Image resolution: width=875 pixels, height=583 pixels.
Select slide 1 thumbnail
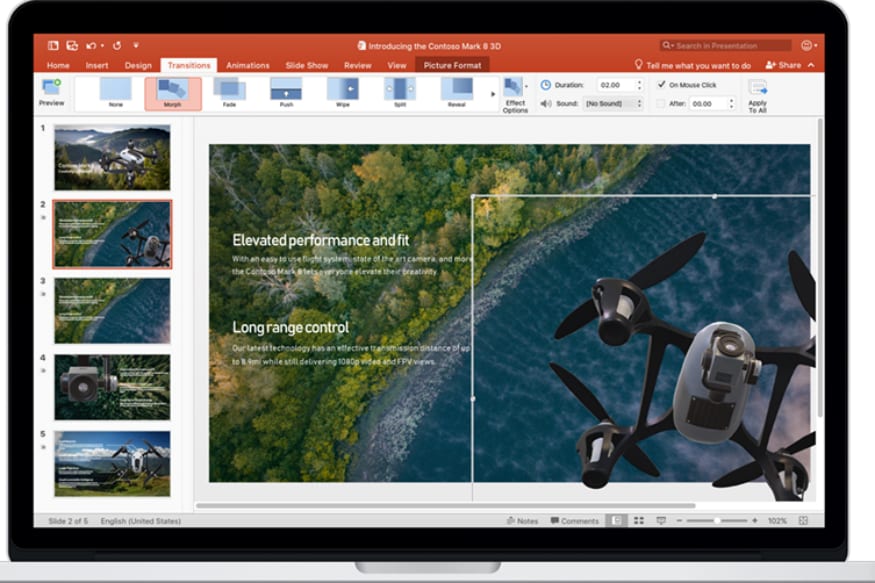click(112, 157)
